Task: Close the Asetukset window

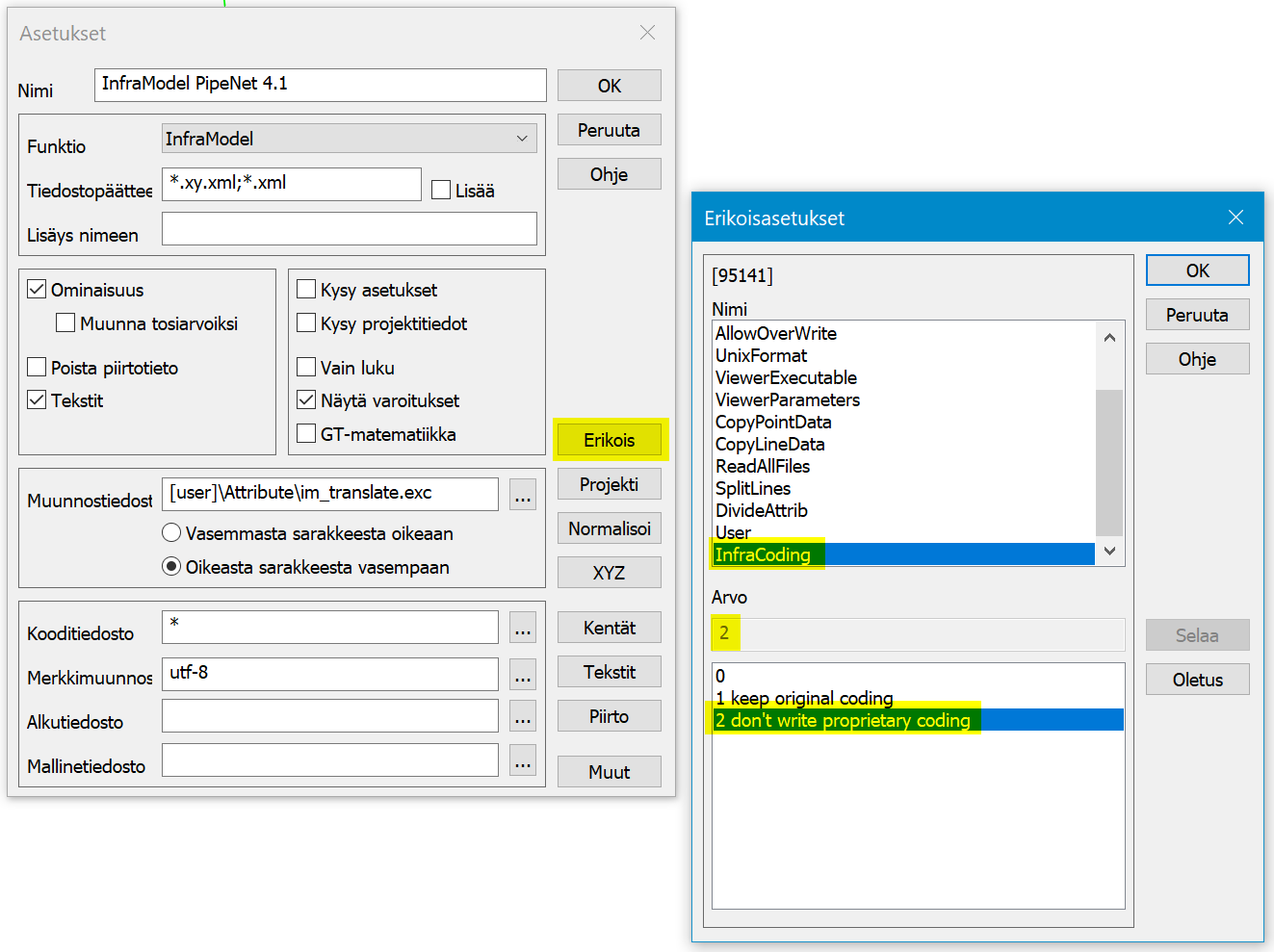Action: click(647, 33)
